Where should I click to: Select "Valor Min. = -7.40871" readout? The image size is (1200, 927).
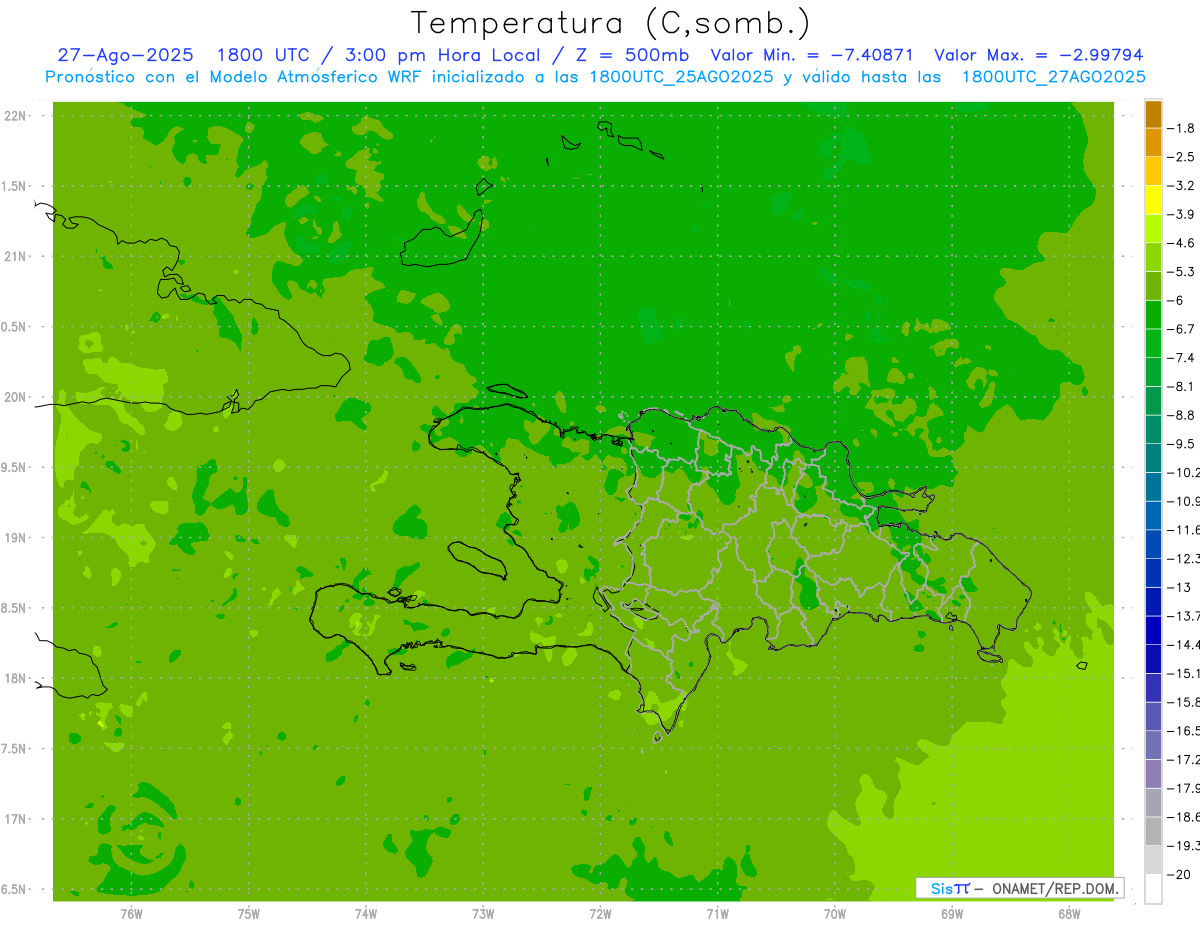pos(811,56)
